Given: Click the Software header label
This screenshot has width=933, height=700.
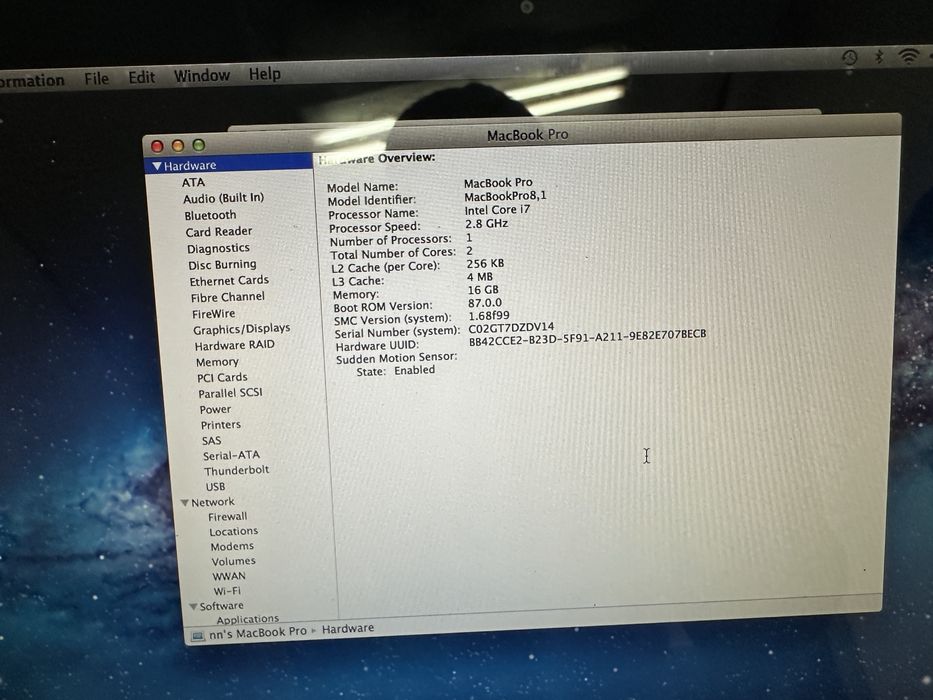Looking at the screenshot, I should click(x=221, y=606).
